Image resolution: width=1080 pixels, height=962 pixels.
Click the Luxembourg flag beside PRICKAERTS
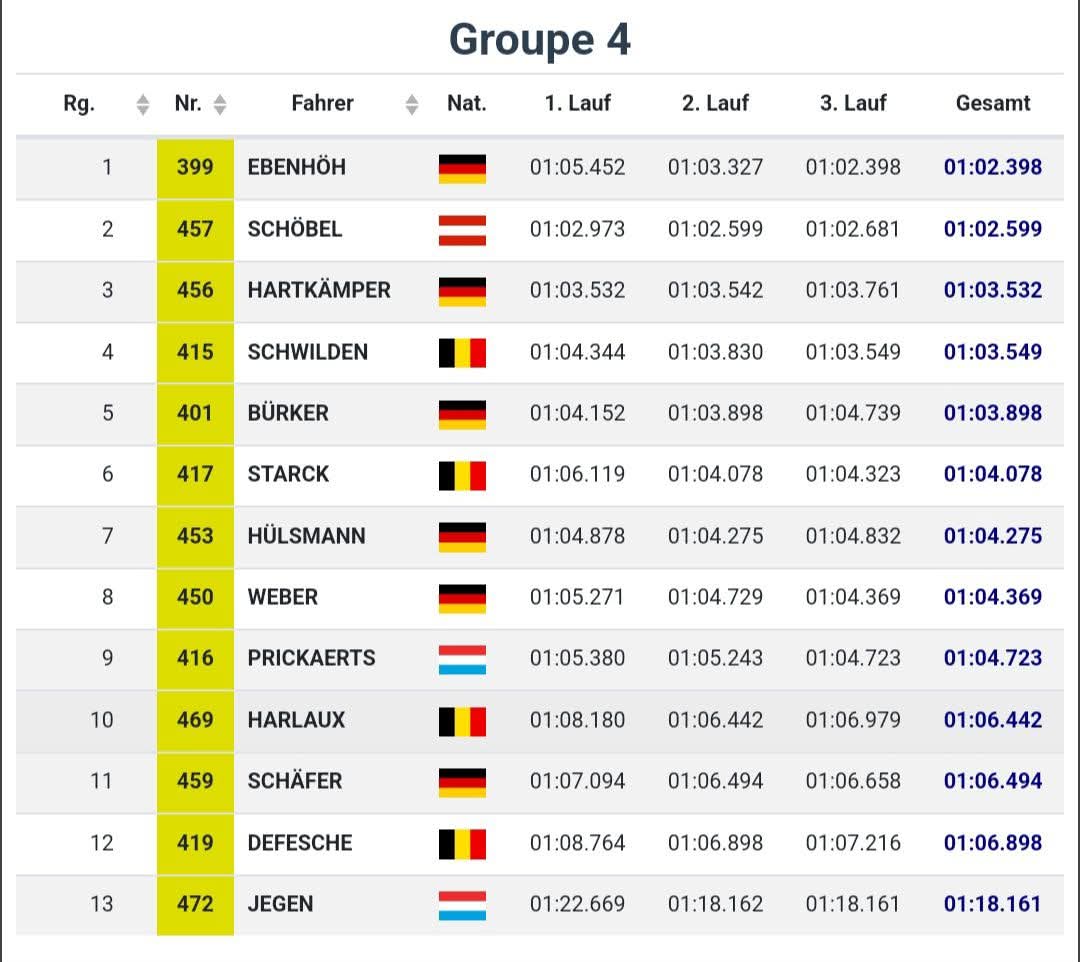coord(462,659)
